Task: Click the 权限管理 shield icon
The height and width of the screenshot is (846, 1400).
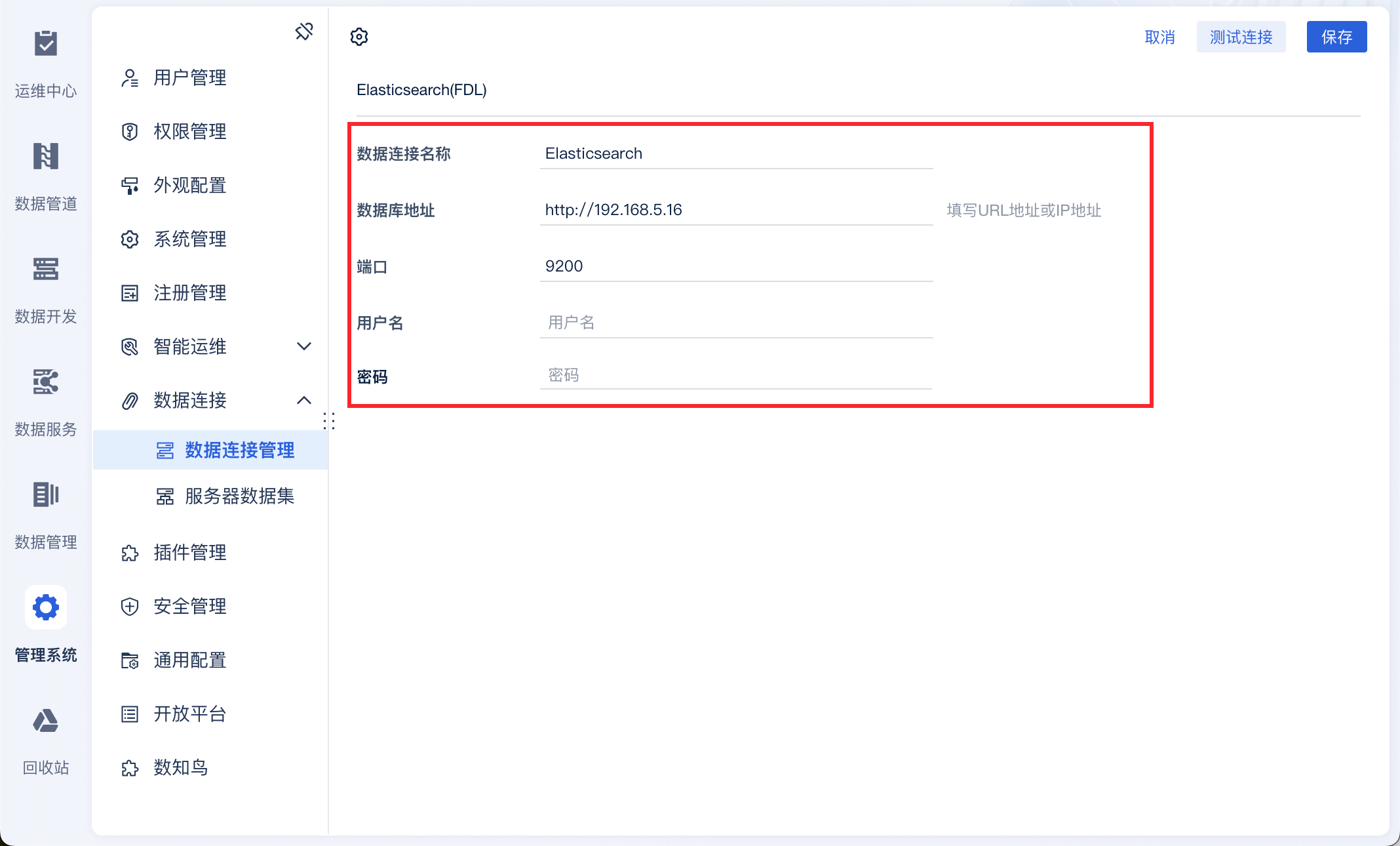Action: click(130, 132)
